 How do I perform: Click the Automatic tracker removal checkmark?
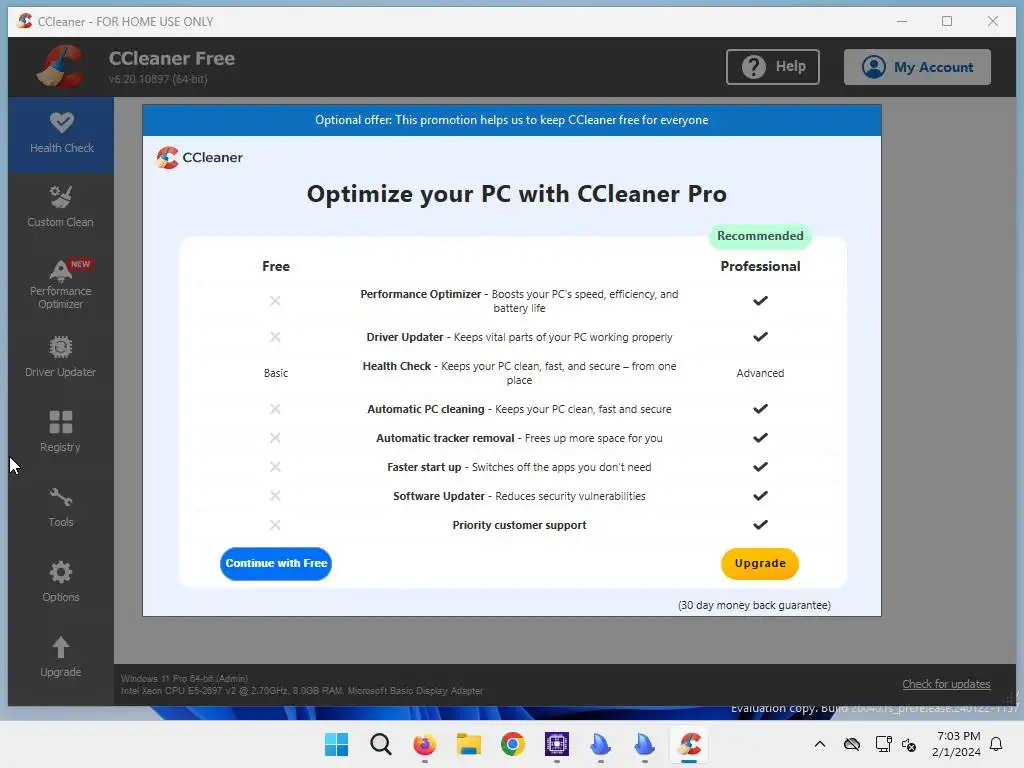point(760,438)
